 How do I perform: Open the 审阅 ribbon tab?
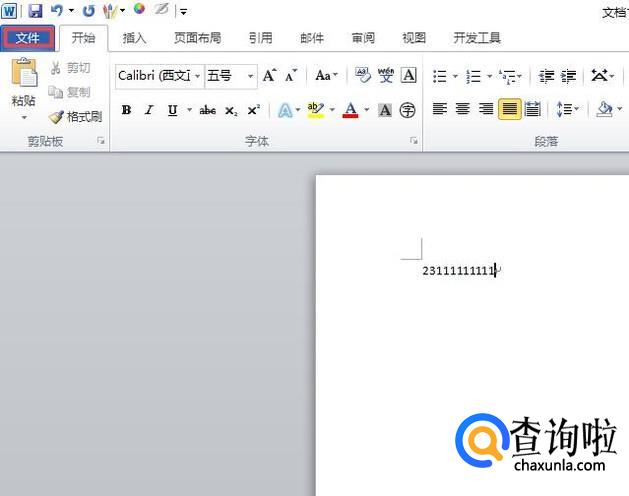click(x=363, y=38)
